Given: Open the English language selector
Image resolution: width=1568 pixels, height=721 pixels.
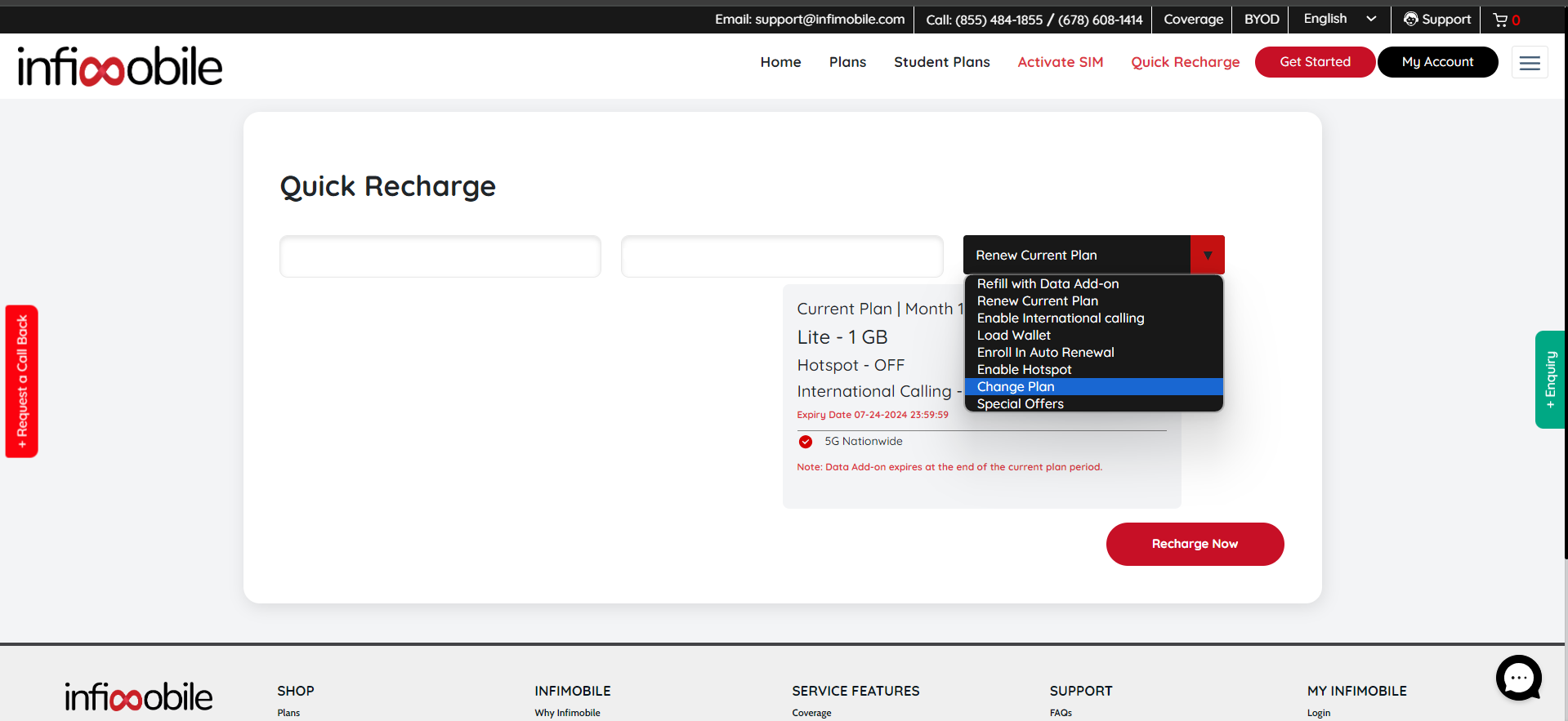Looking at the screenshot, I should pos(1340,19).
